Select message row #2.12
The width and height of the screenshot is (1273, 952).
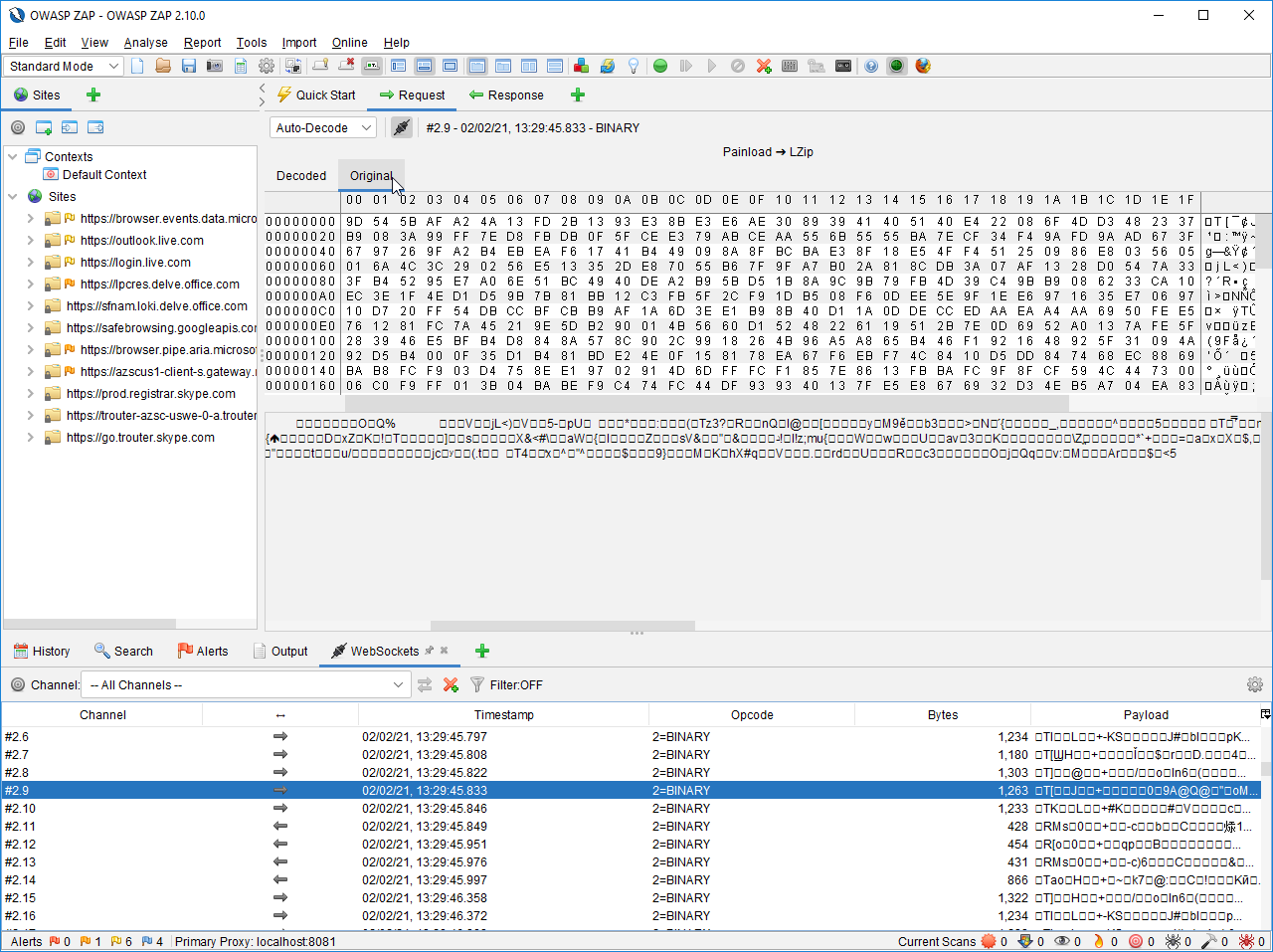pyautogui.click(x=631, y=845)
